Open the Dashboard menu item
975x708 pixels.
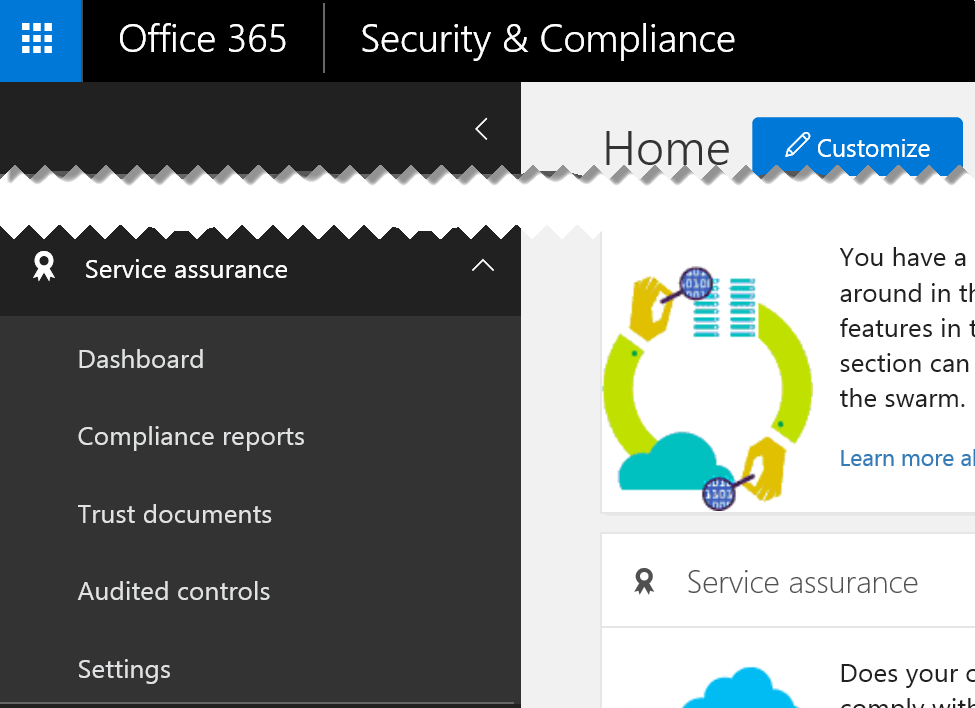(x=141, y=359)
